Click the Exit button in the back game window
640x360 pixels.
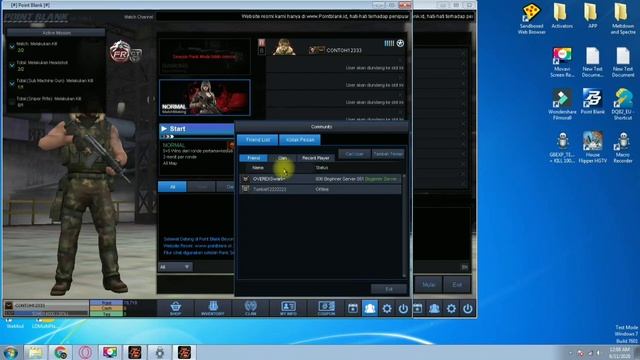[457, 284]
